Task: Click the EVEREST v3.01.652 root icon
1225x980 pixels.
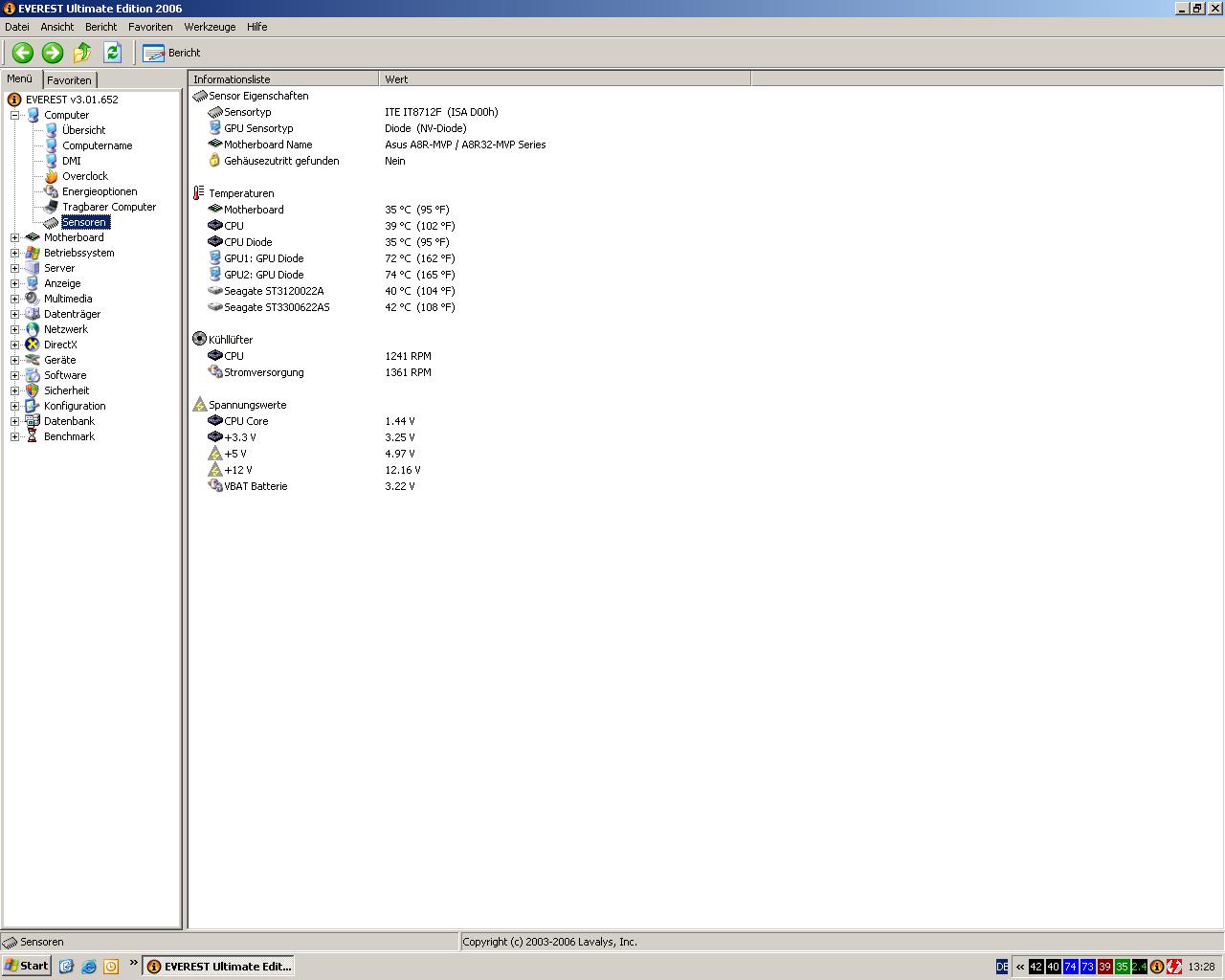Action: (x=14, y=100)
